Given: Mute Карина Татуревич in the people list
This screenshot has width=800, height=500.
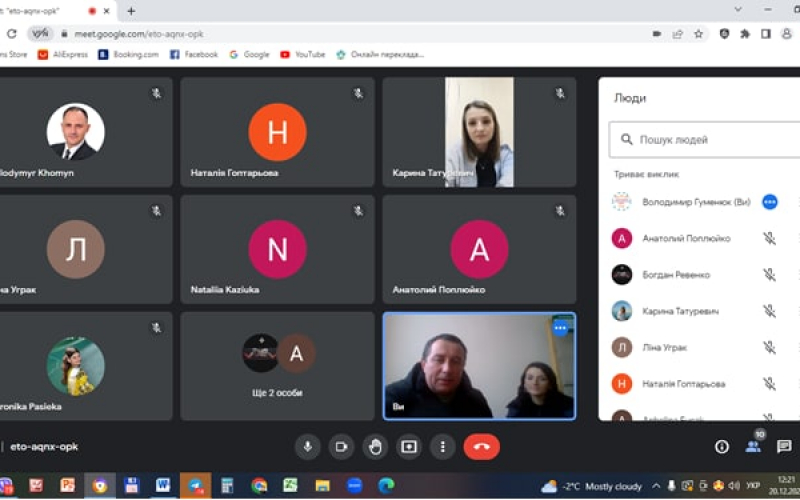Looking at the screenshot, I should (769, 311).
